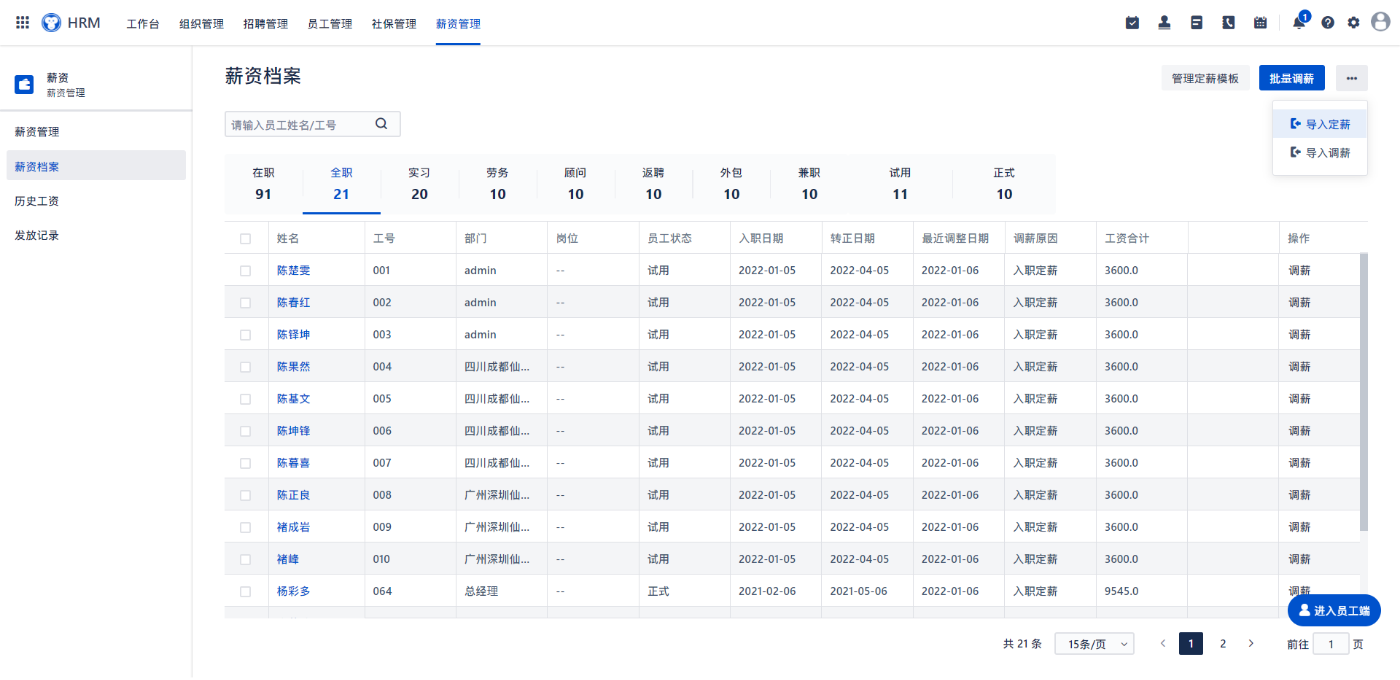
Task: Click the blue wallet icon beside 薪资
Action: pos(24,84)
